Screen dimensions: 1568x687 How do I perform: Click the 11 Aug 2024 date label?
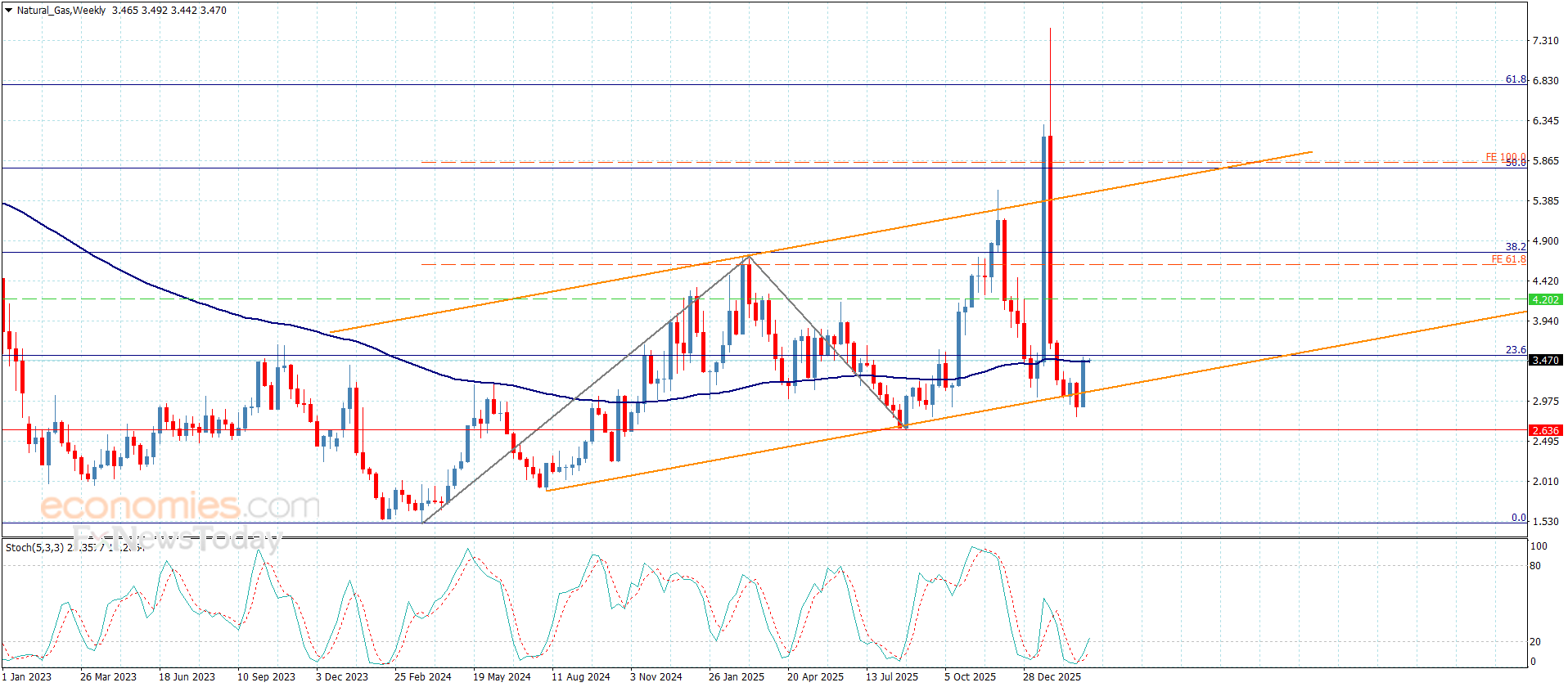point(580,676)
